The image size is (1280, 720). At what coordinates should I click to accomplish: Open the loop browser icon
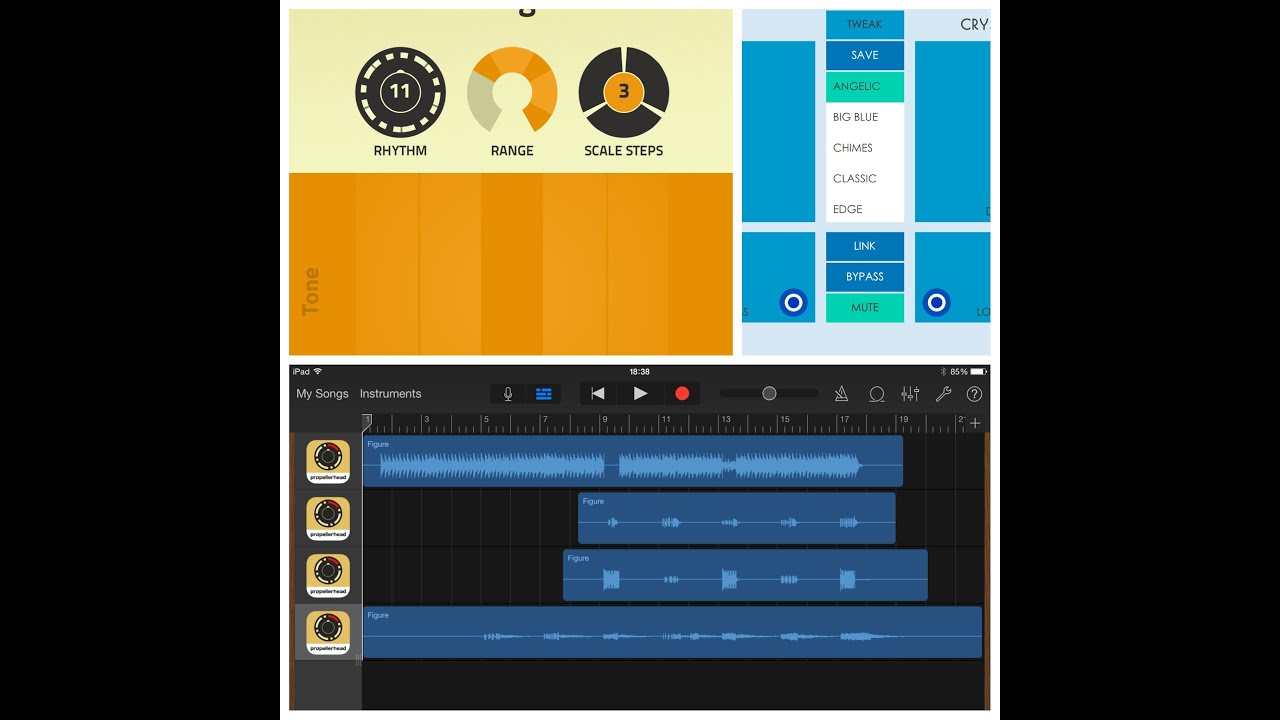[877, 394]
